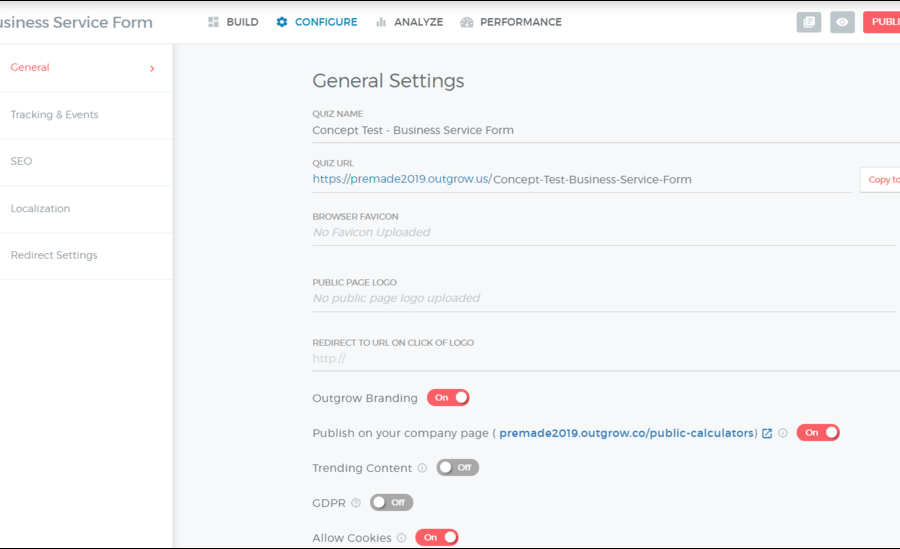Open the Redirect Settings section
This screenshot has height=549, width=900.
(54, 256)
